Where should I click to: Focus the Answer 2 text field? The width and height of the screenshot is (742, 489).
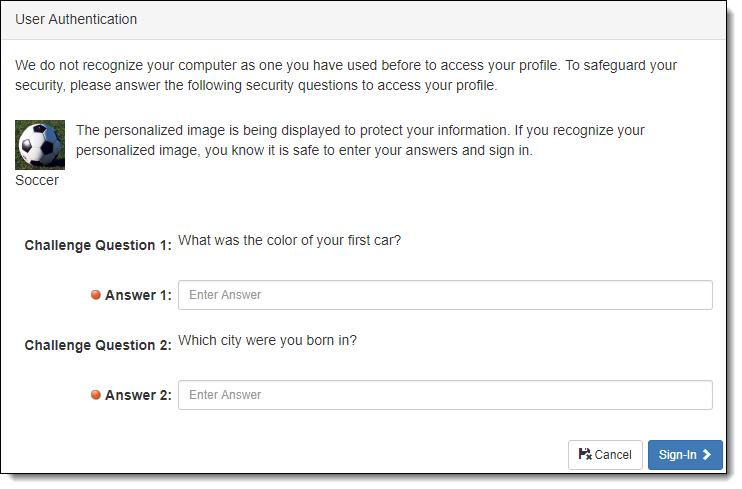445,395
